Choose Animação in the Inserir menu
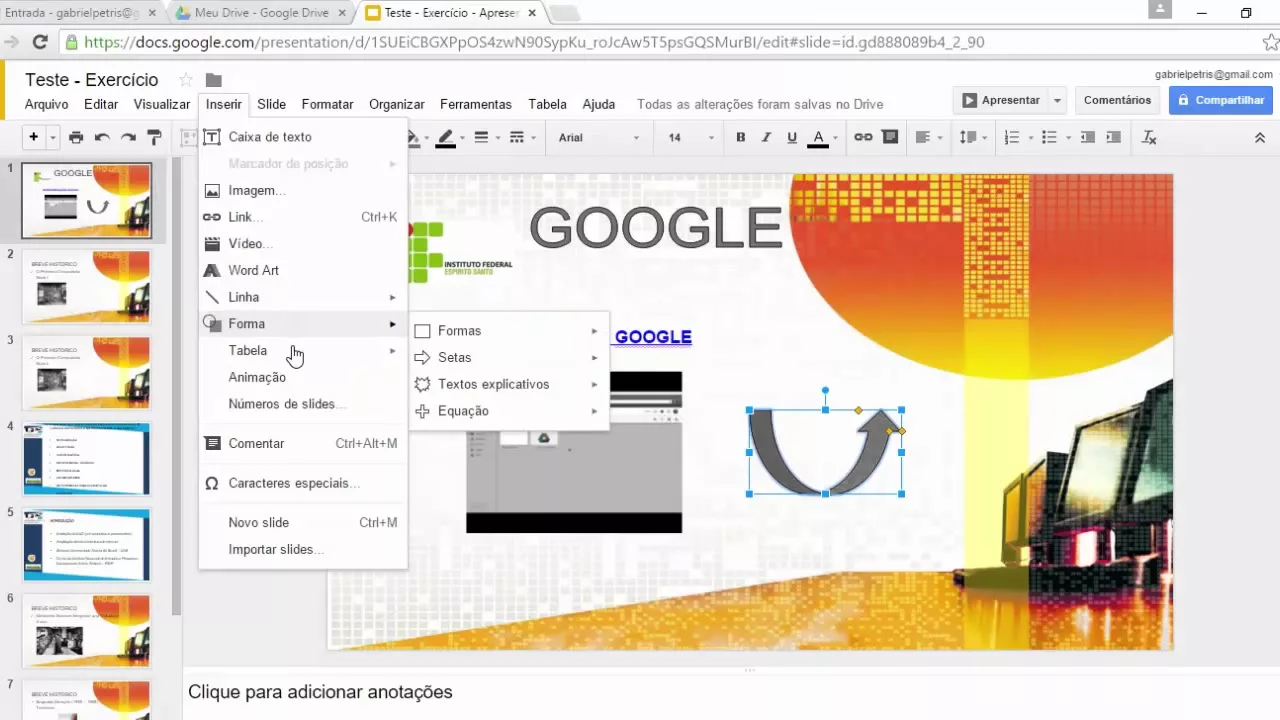This screenshot has height=720, width=1280. tap(303, 377)
